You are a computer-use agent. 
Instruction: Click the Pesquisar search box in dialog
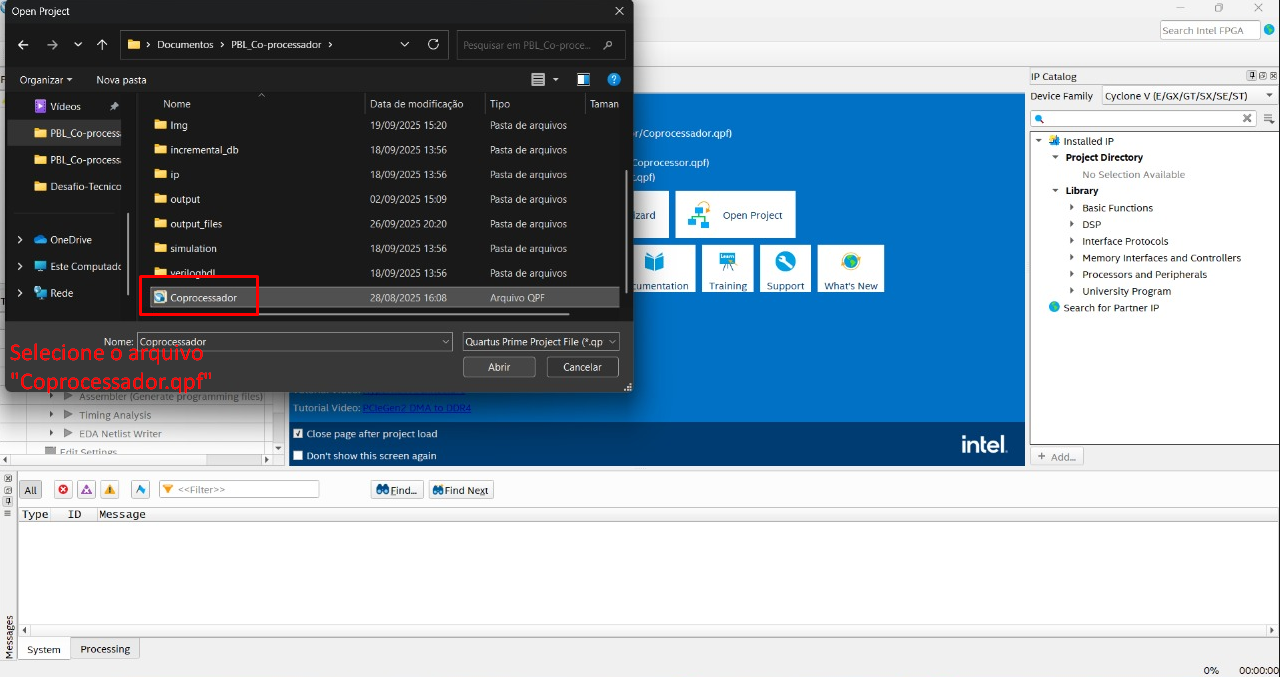[541, 45]
